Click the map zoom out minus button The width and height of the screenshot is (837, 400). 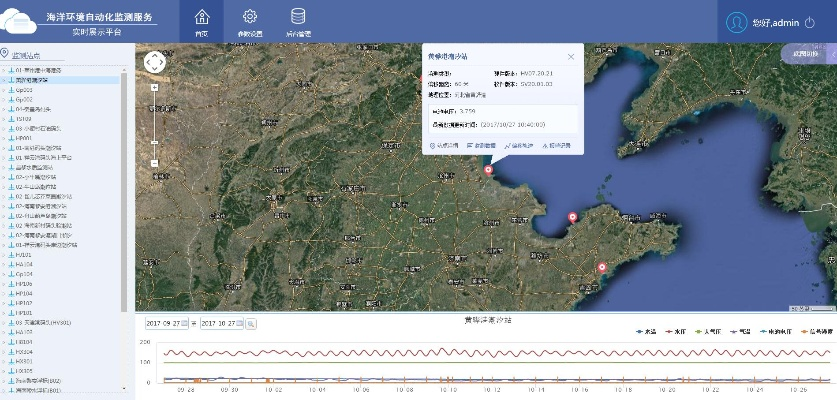point(154,162)
